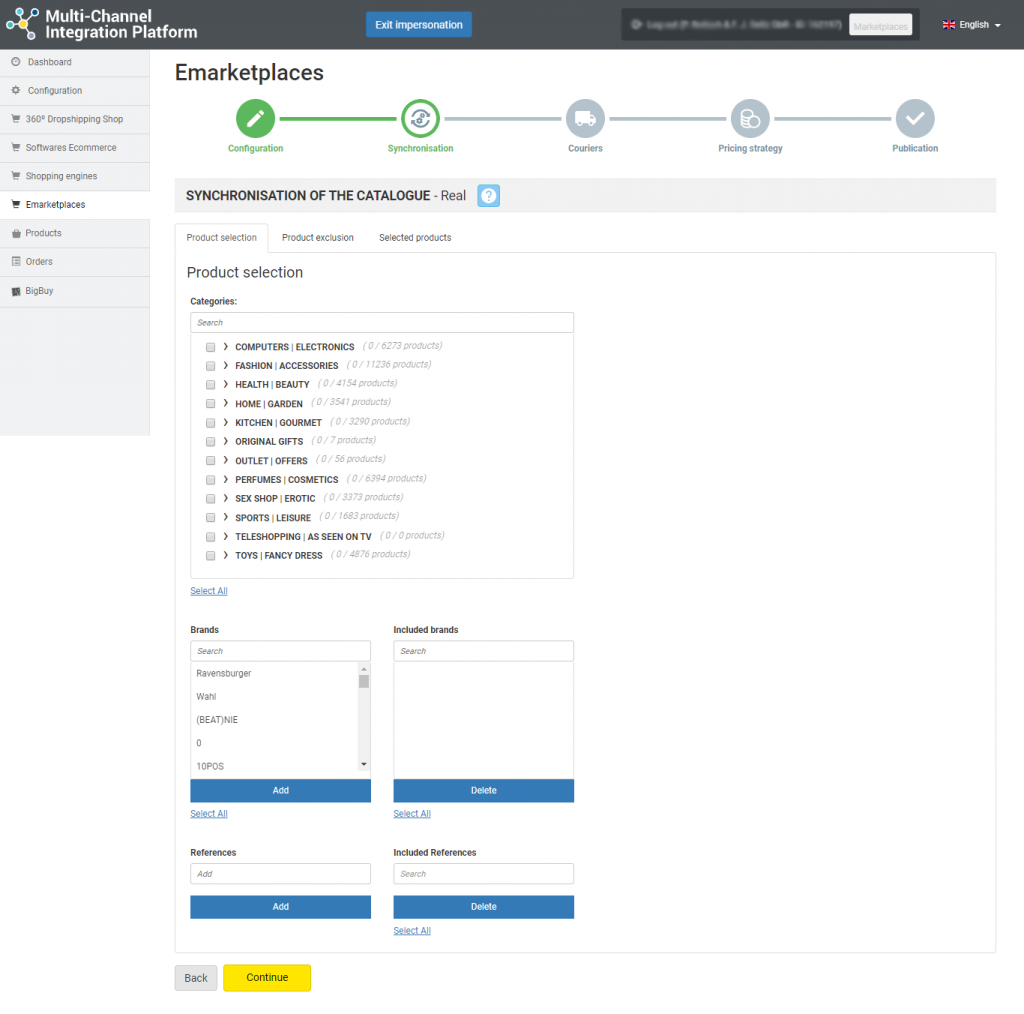Image resolution: width=1024 pixels, height=1014 pixels.
Task: Expand the PERFUMES | COSMETICS tree node
Action: tap(226, 480)
